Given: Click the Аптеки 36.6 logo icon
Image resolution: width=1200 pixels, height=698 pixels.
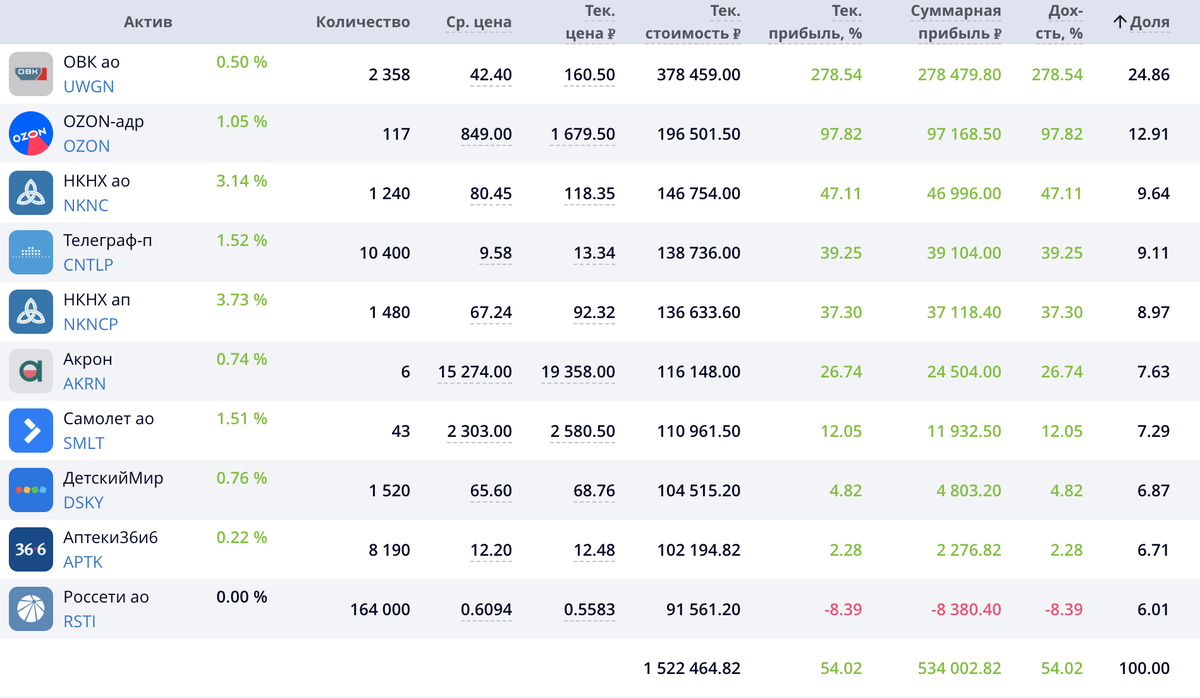Looking at the screenshot, I should coord(31,550).
